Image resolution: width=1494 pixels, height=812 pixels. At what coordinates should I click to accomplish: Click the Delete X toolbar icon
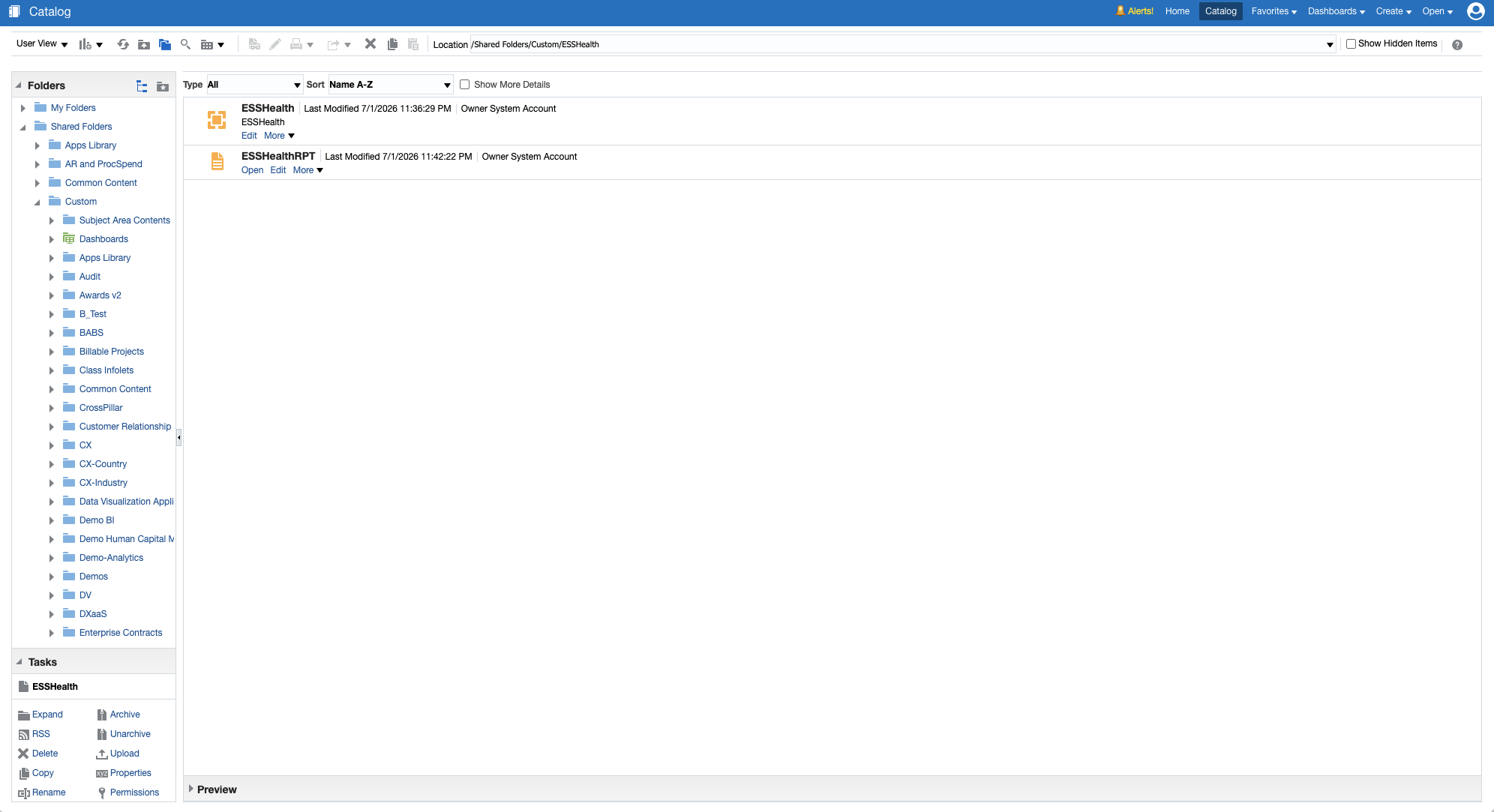pyautogui.click(x=370, y=43)
